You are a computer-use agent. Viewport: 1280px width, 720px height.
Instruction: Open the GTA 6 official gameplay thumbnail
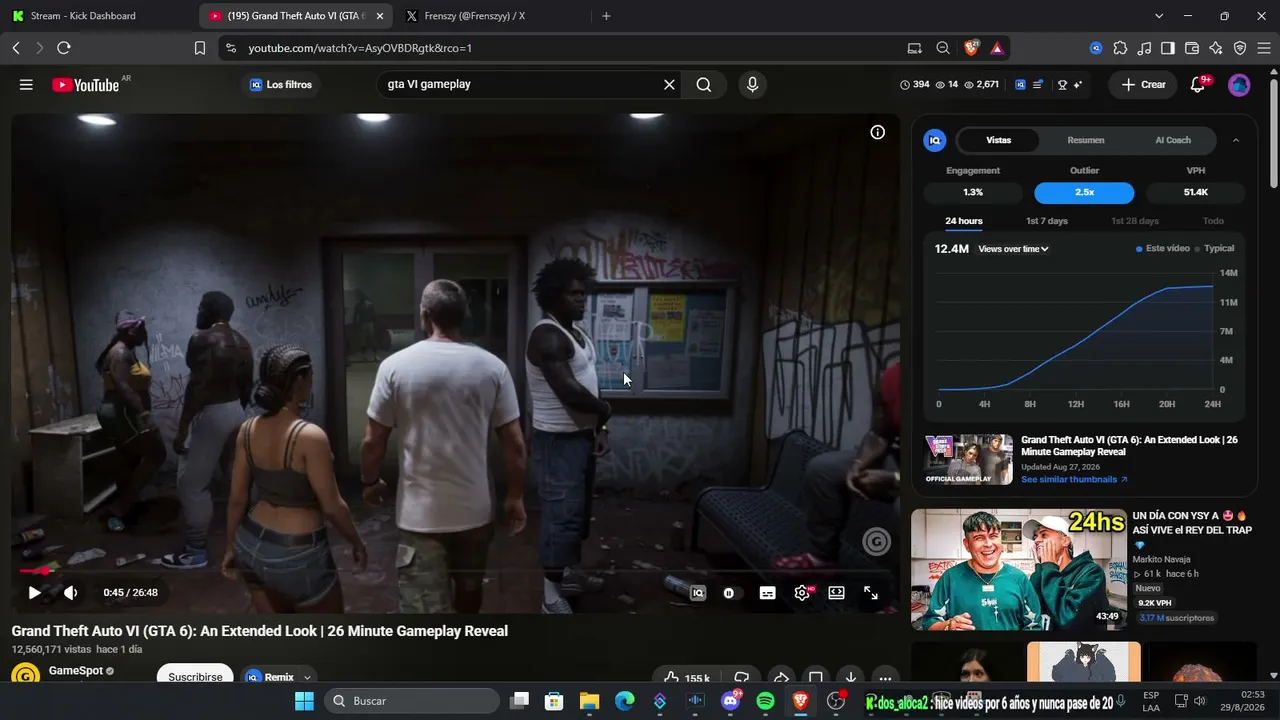968,460
